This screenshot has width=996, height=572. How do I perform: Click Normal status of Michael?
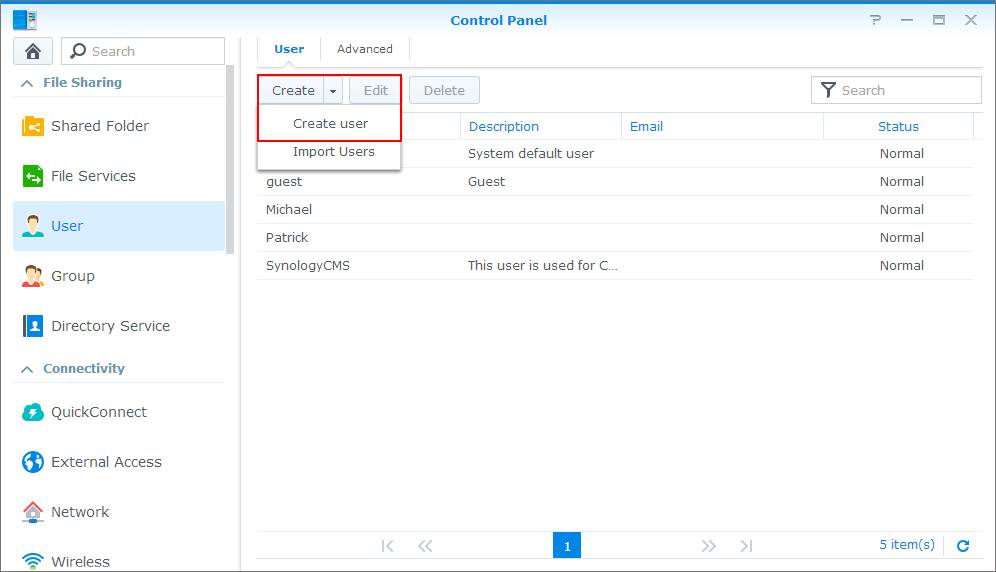(901, 210)
